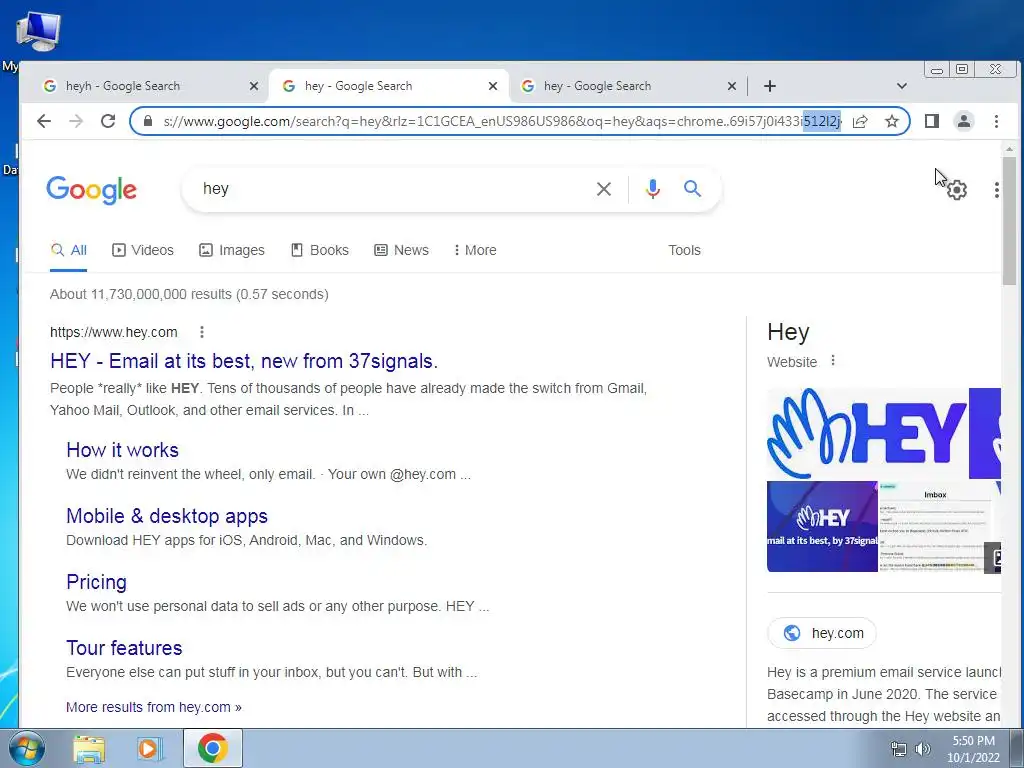Open 'HEY - Email at its best' result
The width and height of the screenshot is (1024, 768).
[244, 361]
